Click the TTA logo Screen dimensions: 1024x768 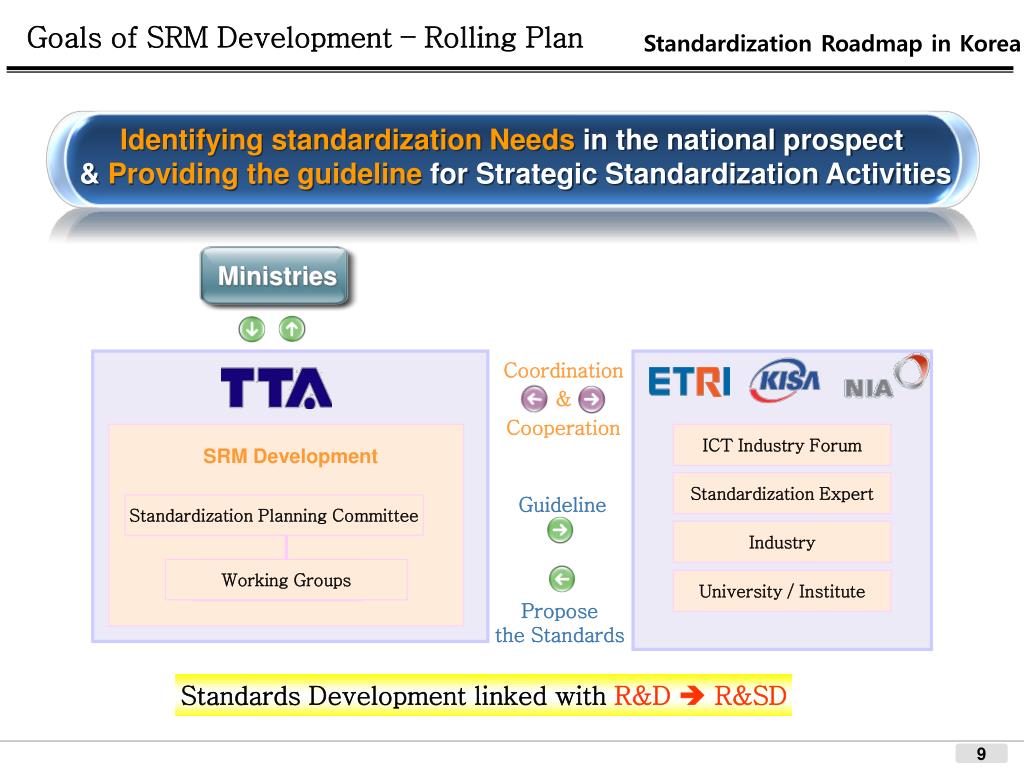pyautogui.click(x=276, y=388)
